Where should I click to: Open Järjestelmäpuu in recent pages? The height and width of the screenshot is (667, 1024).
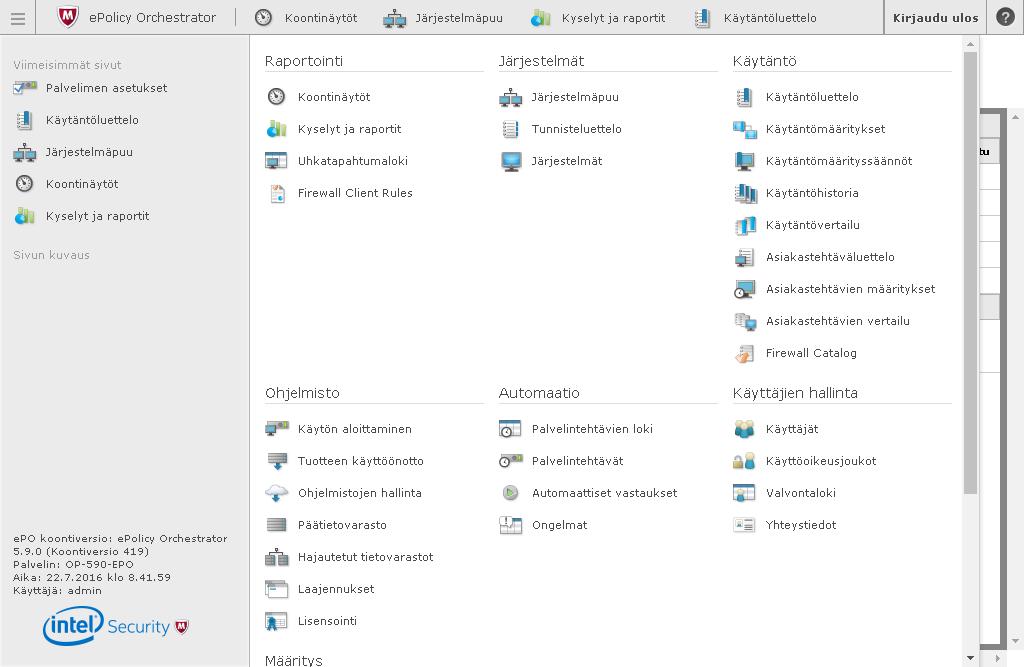click(x=89, y=152)
